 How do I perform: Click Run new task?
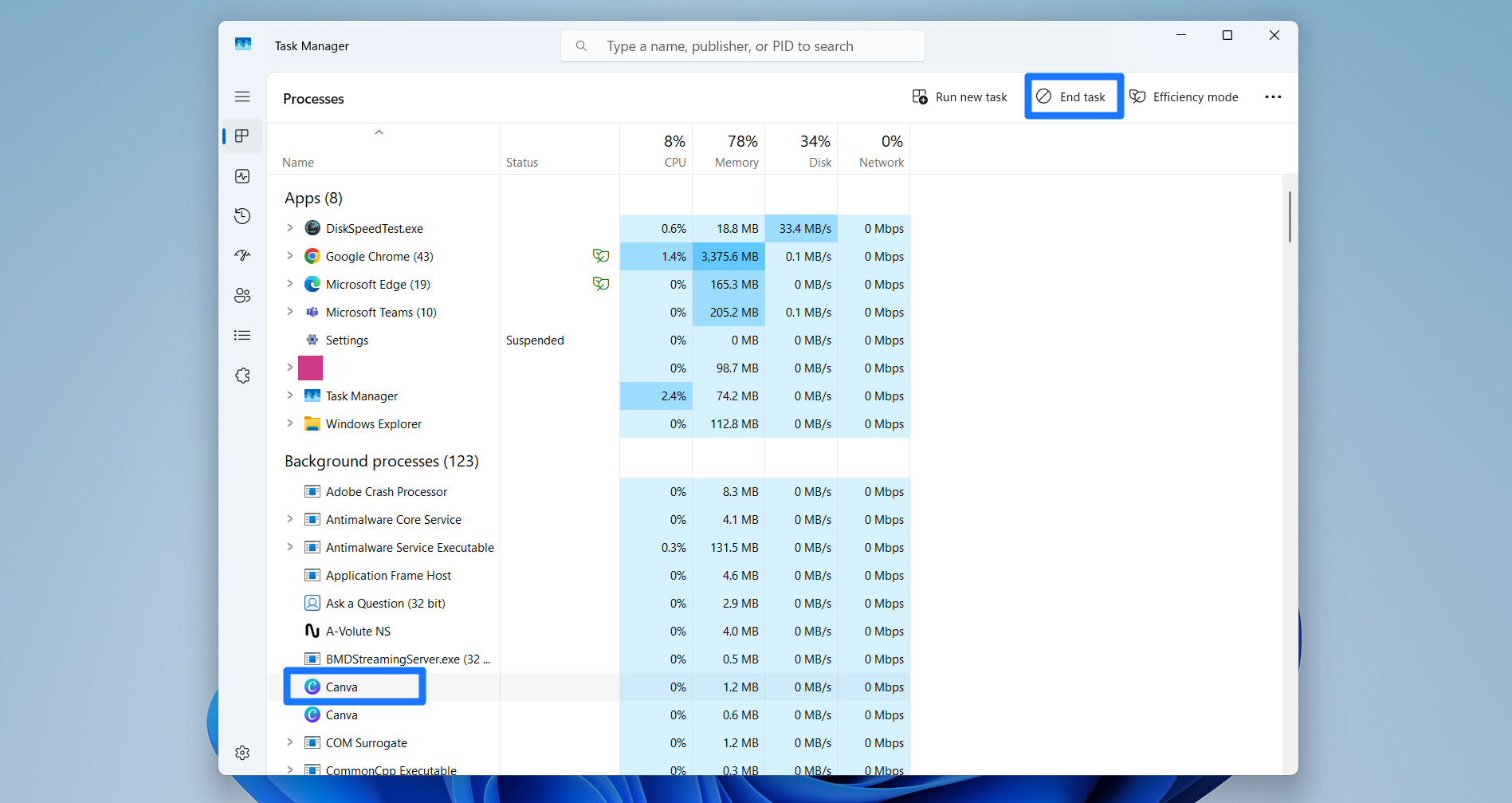960,96
